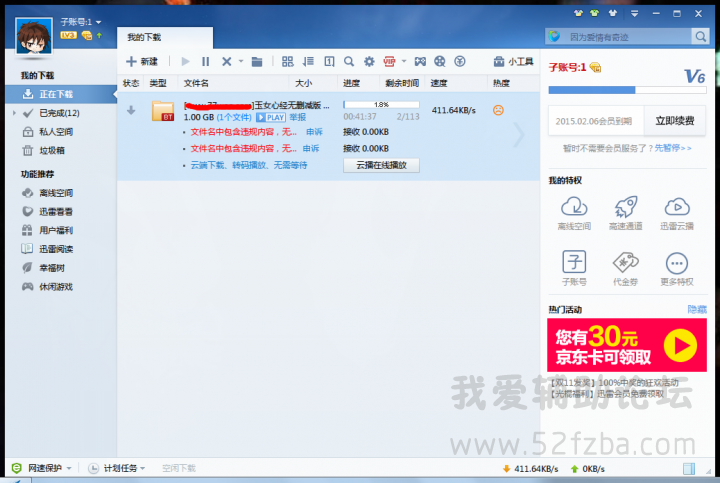Click the second 申诉 appeal link
The height and width of the screenshot is (483, 720).
coord(311,148)
